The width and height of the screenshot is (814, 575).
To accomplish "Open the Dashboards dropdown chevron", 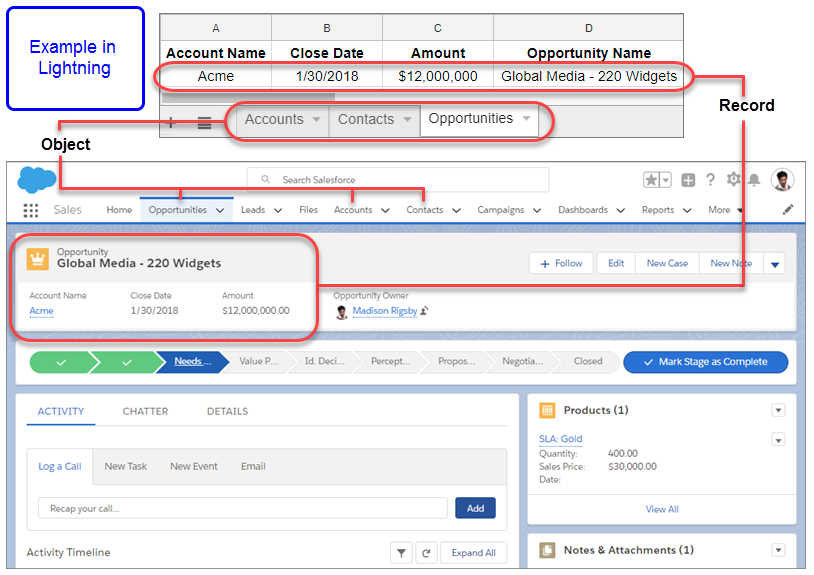I will (x=620, y=210).
